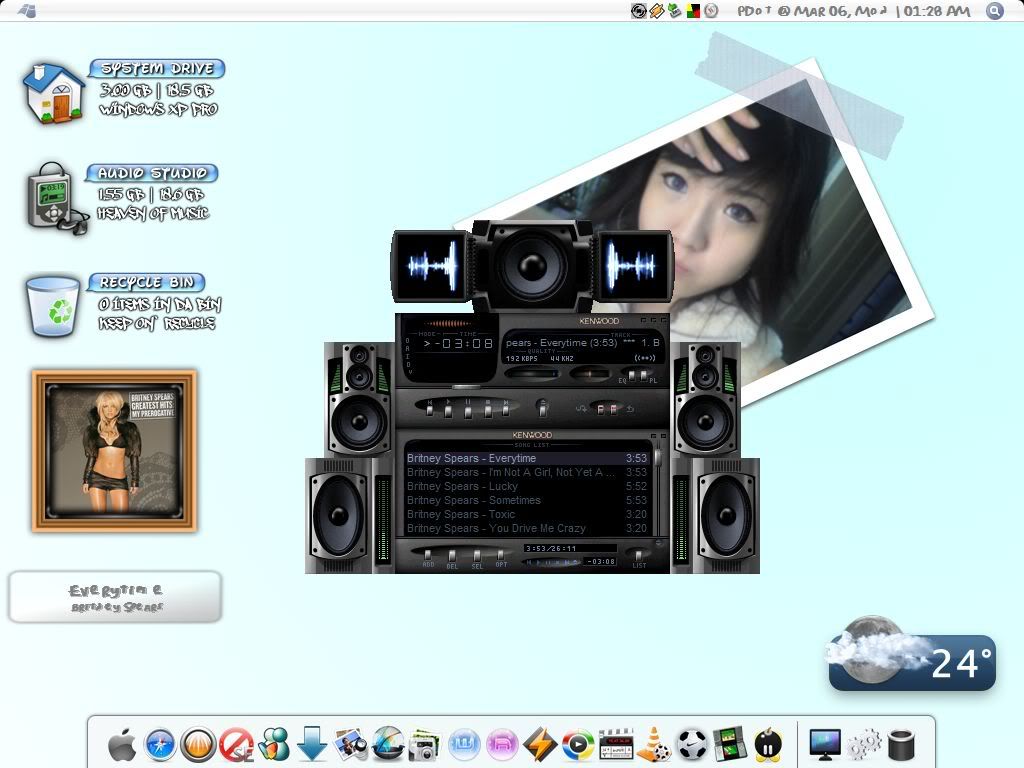Toggle the LIST switch in playlist footer
This screenshot has width=1024, height=768.
point(639,556)
